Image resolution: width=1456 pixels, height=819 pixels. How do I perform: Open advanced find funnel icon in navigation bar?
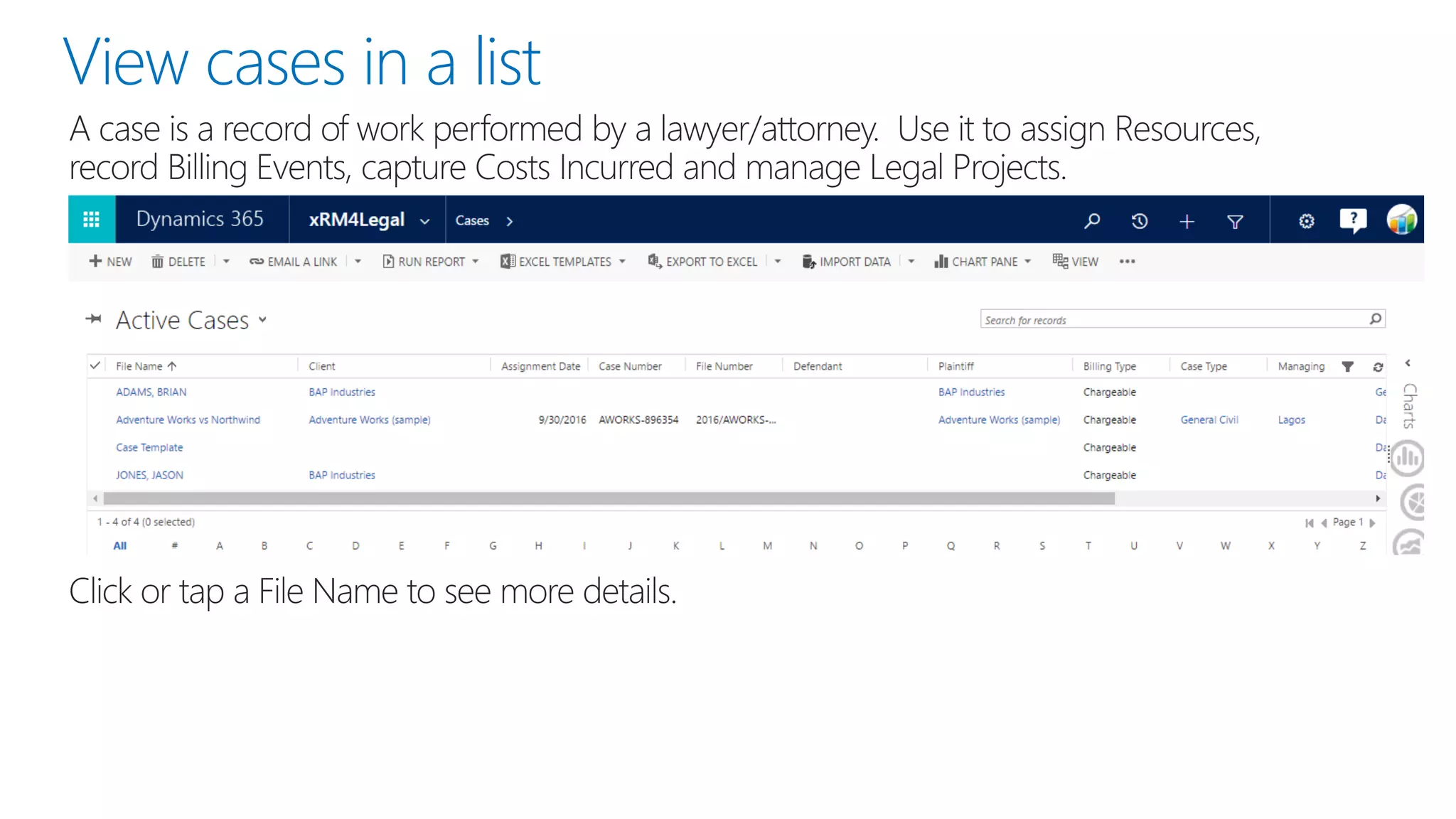click(x=1236, y=222)
